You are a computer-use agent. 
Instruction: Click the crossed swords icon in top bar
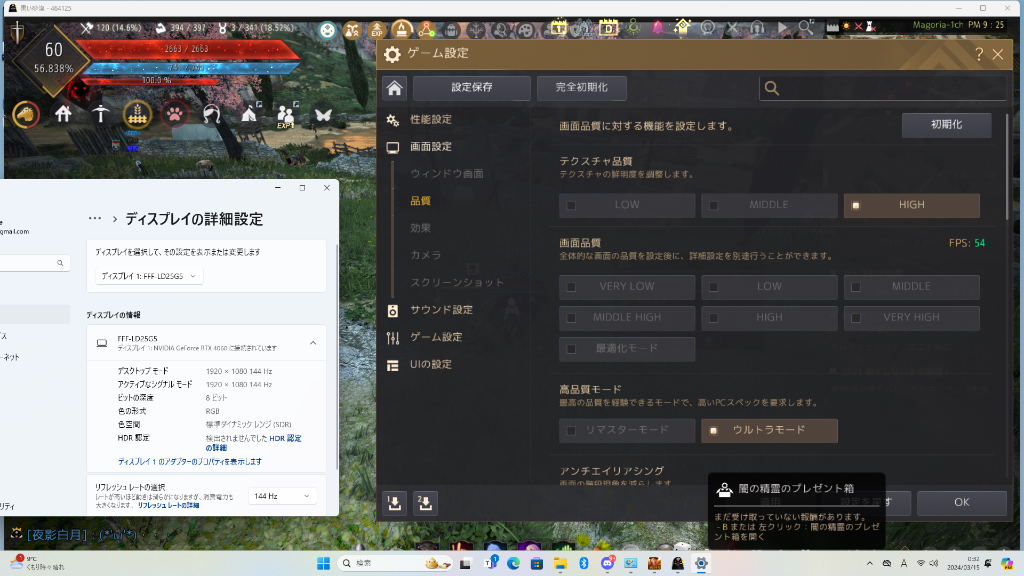point(732,28)
